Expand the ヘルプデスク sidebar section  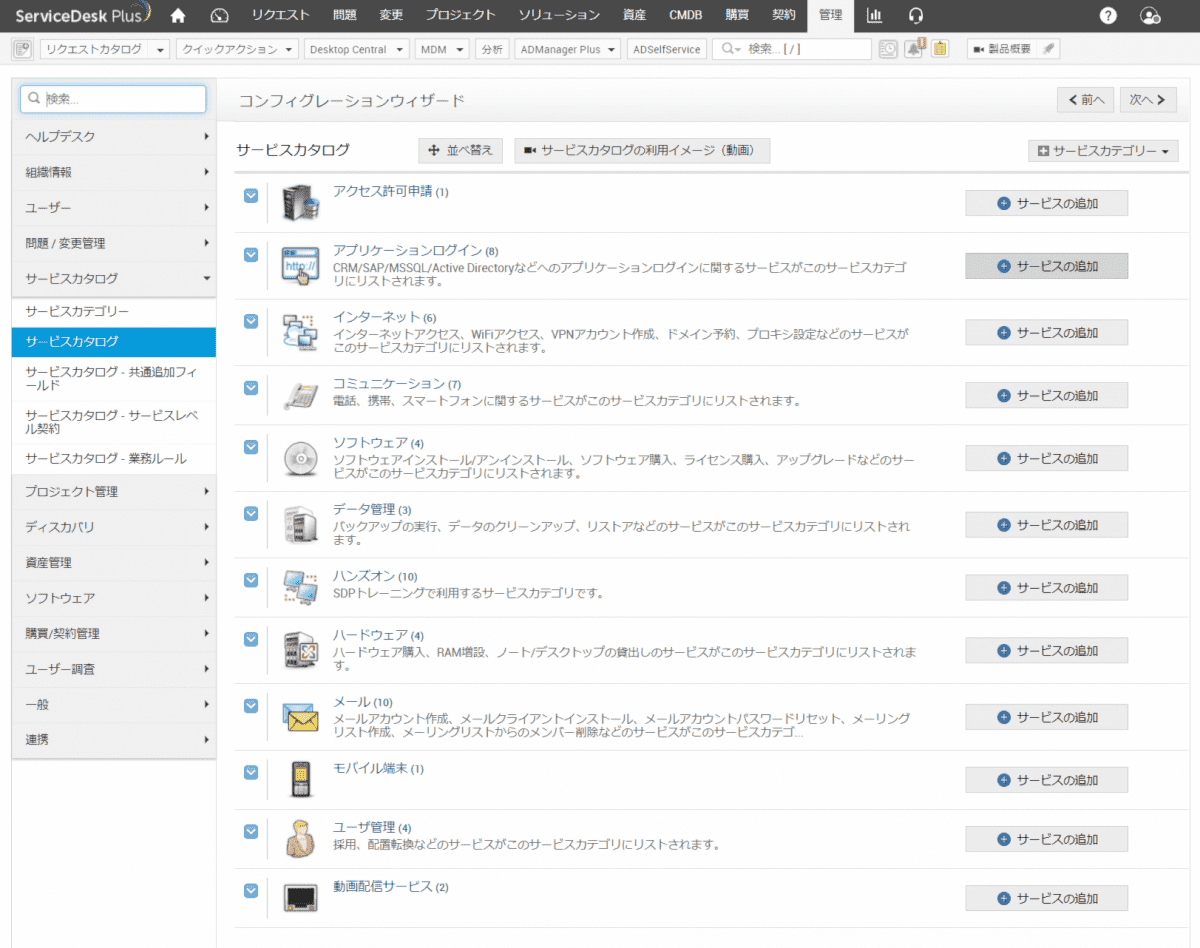(114, 136)
